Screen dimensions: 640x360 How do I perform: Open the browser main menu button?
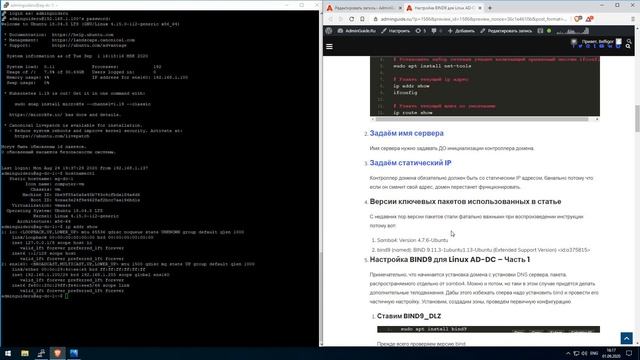pos(633,19)
